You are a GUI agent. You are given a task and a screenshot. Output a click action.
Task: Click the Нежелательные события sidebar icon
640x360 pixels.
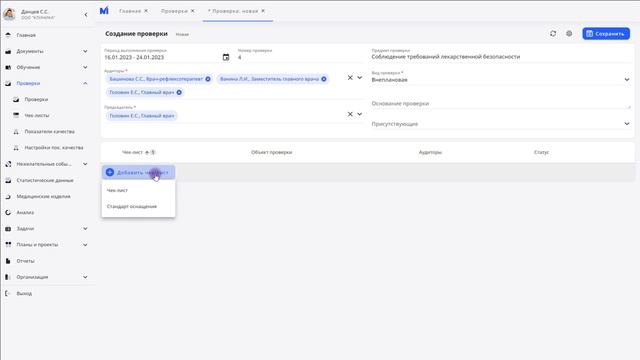click(x=8, y=164)
